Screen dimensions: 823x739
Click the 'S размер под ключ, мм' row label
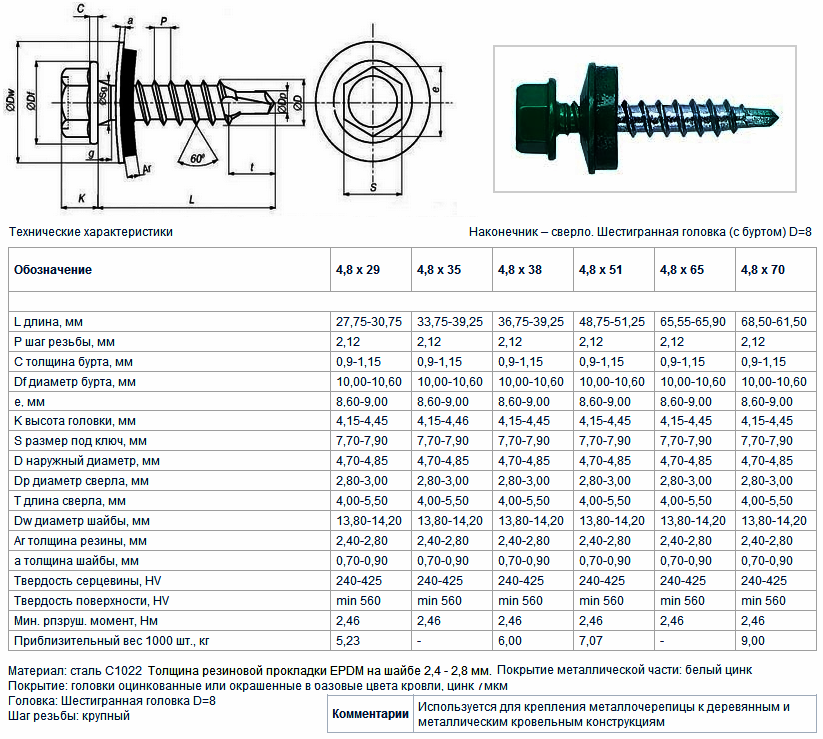[80, 441]
